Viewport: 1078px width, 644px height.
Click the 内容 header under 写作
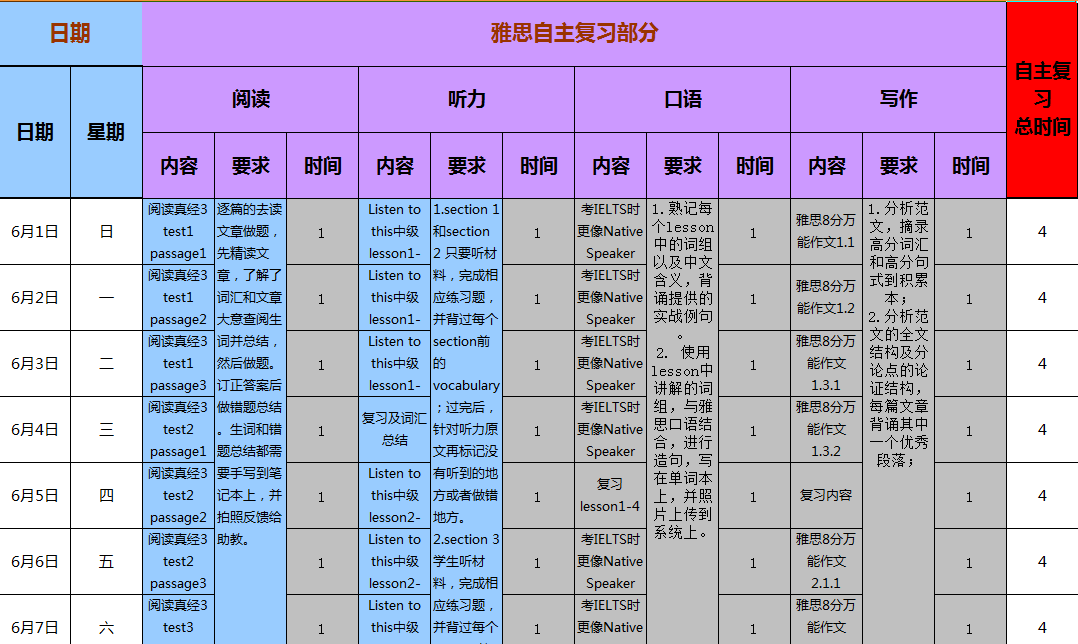tap(826, 166)
